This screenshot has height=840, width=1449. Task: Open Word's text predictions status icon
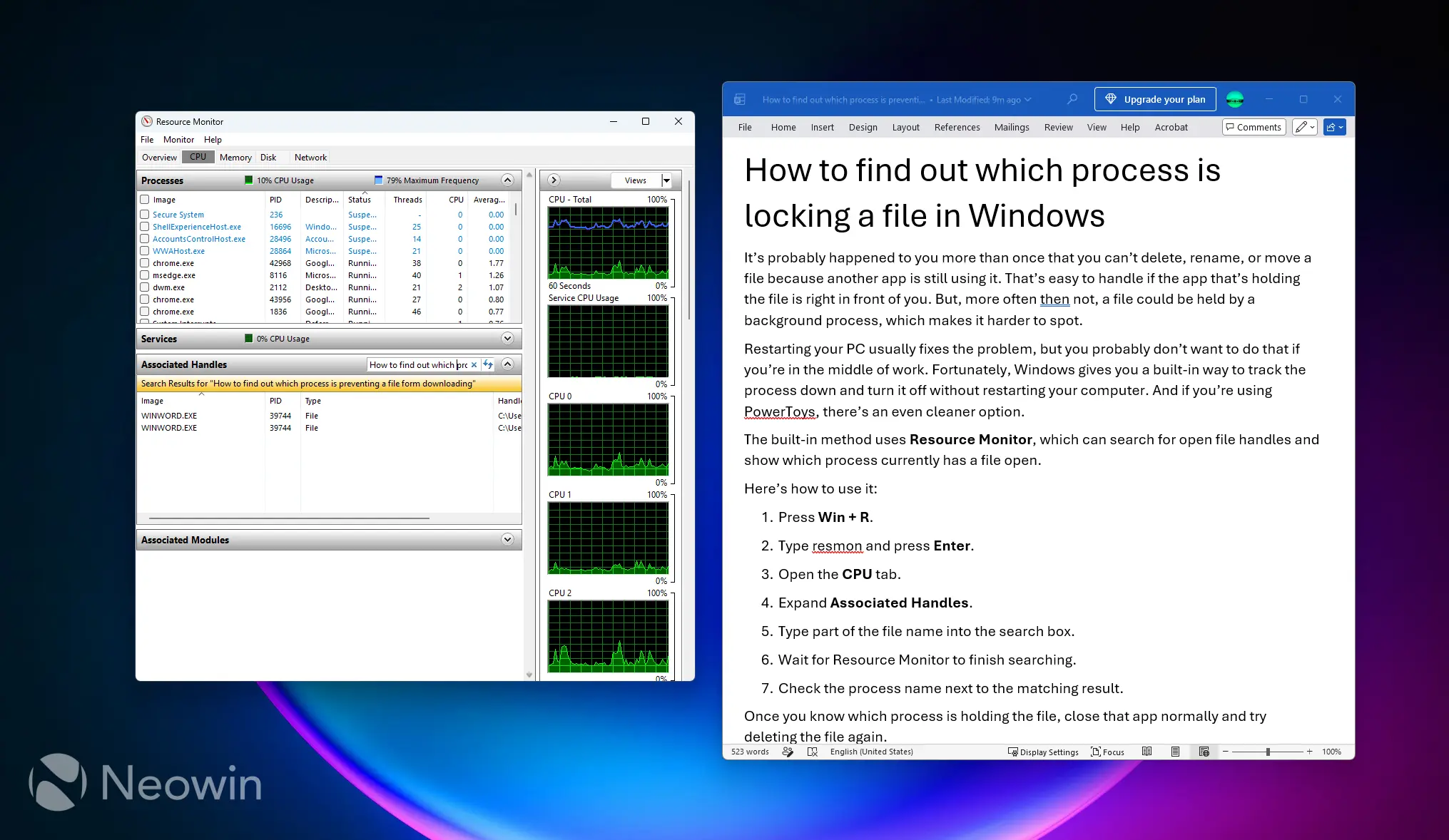click(x=788, y=752)
